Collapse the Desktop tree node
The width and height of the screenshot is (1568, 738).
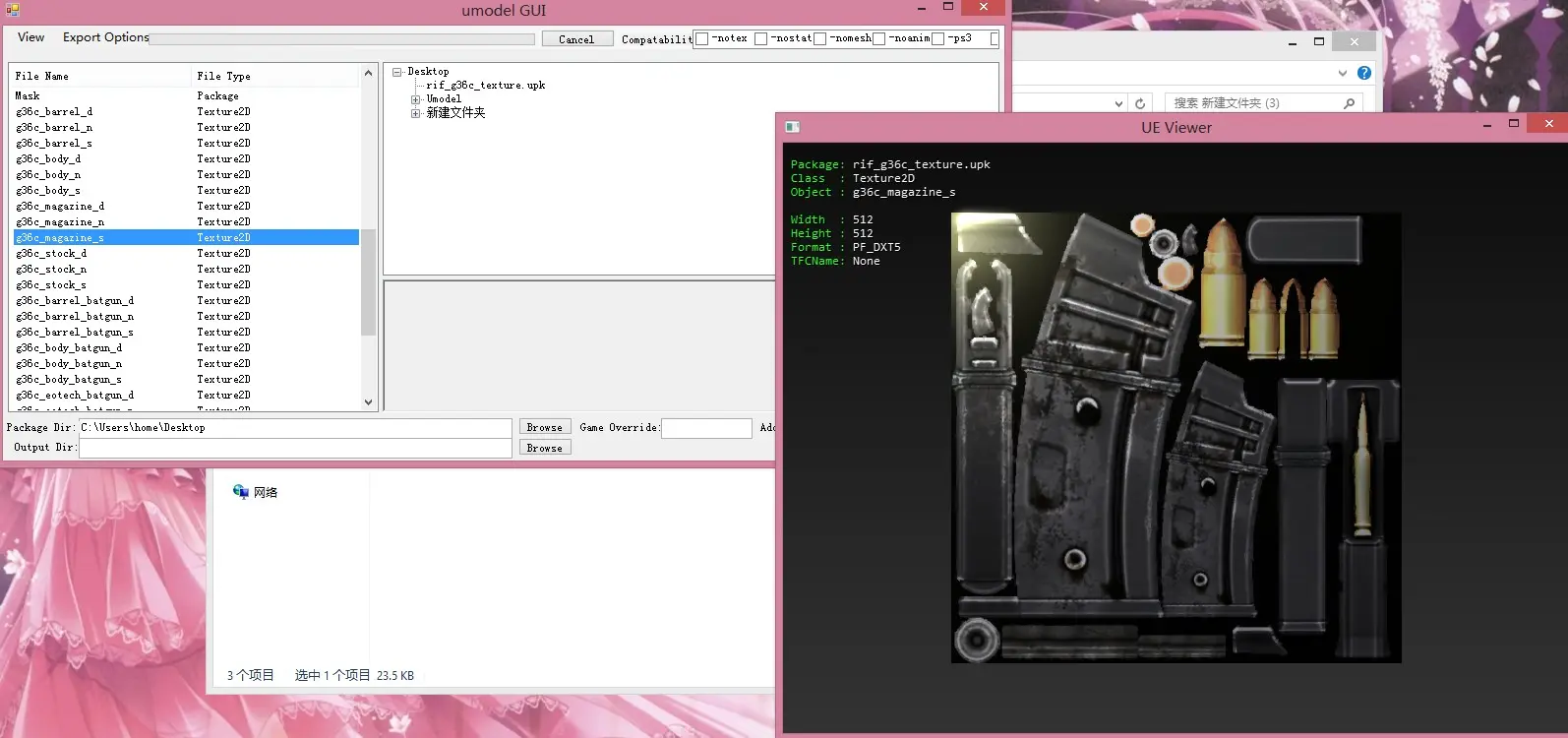[x=397, y=72]
